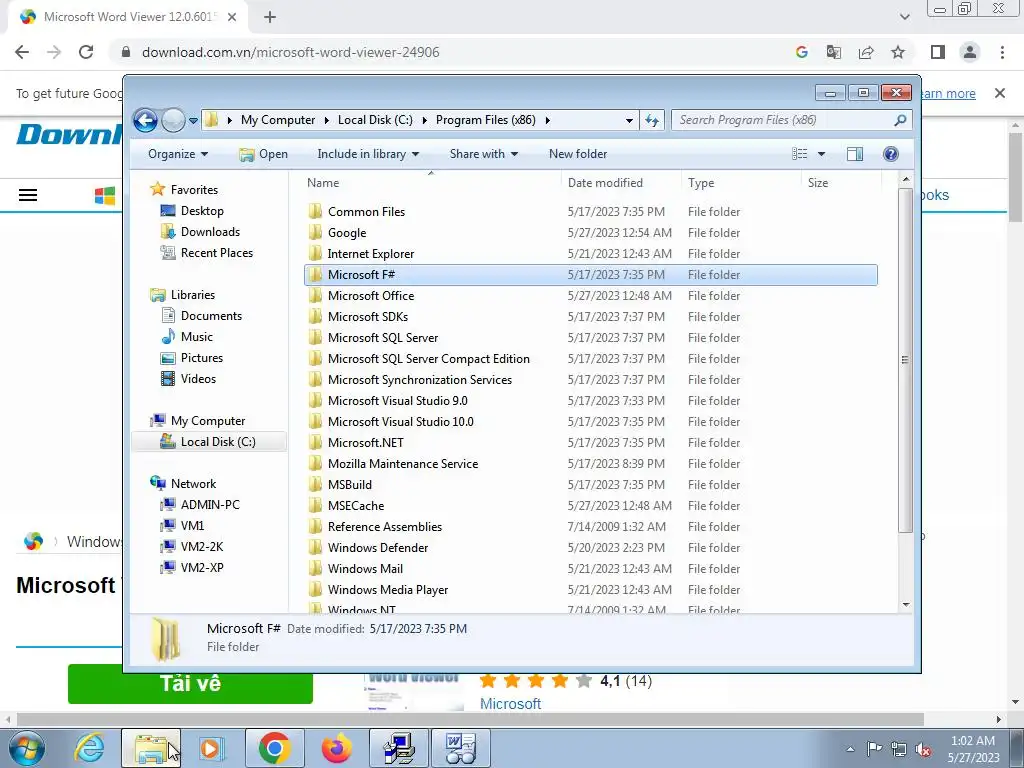
Task: Create a New folder
Action: 578,154
